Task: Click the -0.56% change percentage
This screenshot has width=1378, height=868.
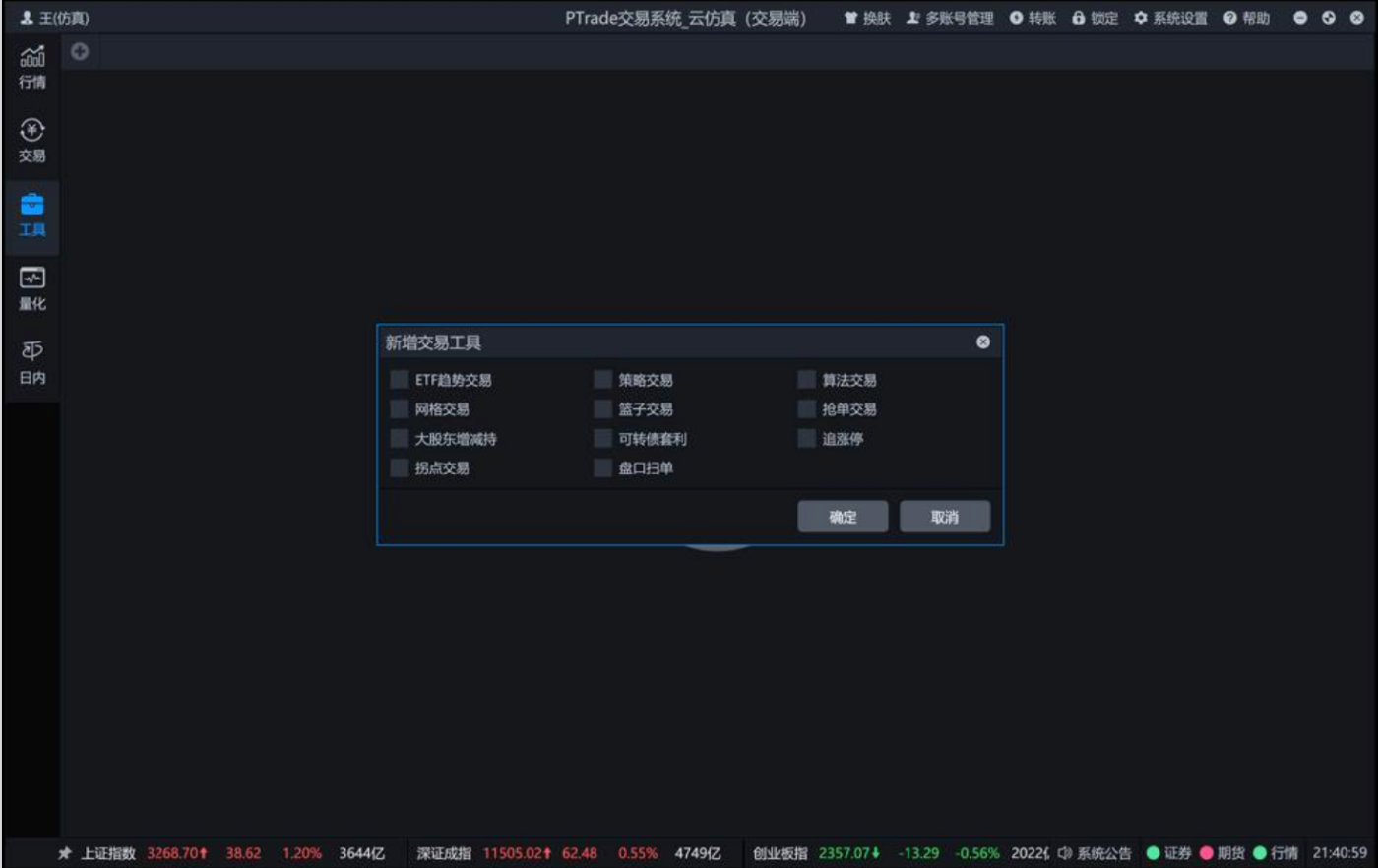Action: coord(977,853)
